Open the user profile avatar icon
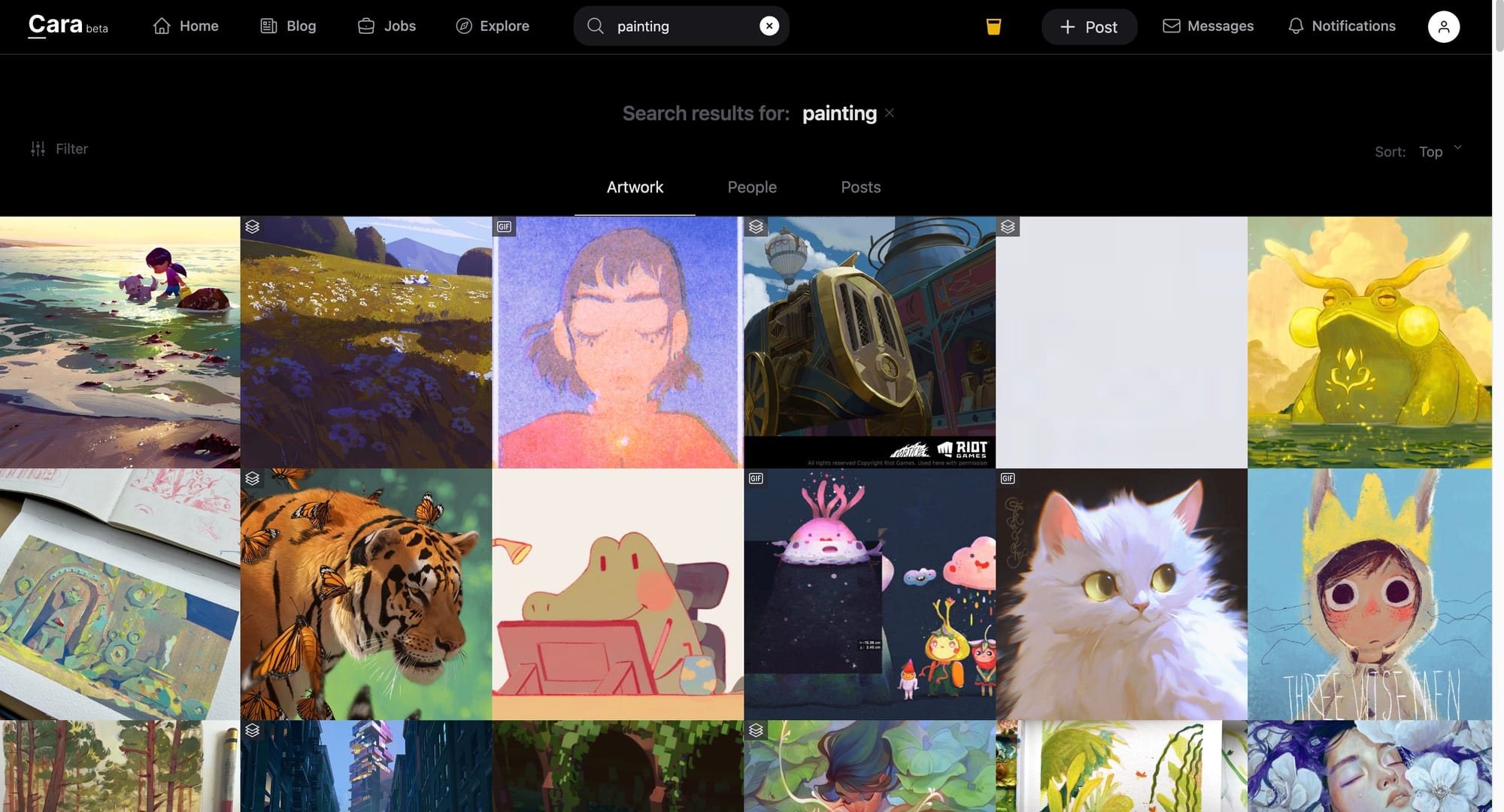Image resolution: width=1504 pixels, height=812 pixels. coord(1443,27)
